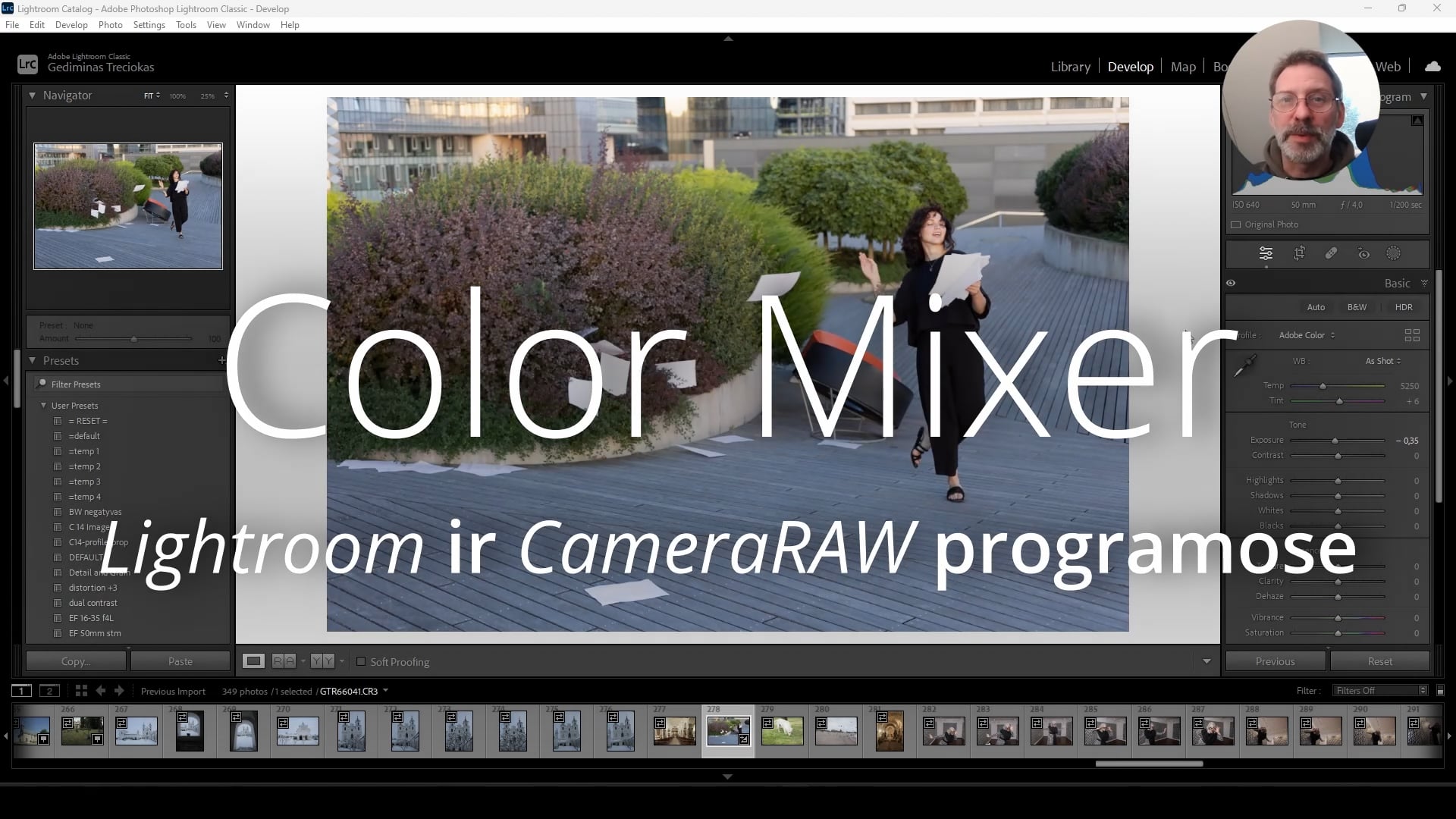Enable Soft Proofing checkbox
This screenshot has width=1456, height=819.
tap(361, 661)
